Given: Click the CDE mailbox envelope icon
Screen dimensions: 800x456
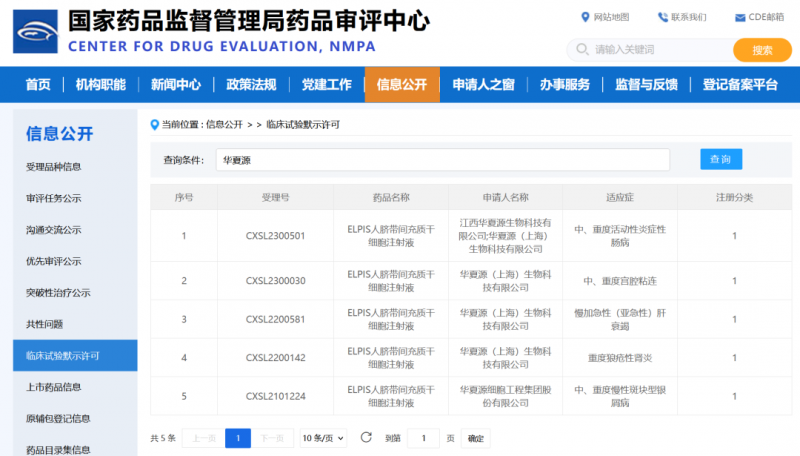Looking at the screenshot, I should pyautogui.click(x=740, y=18).
